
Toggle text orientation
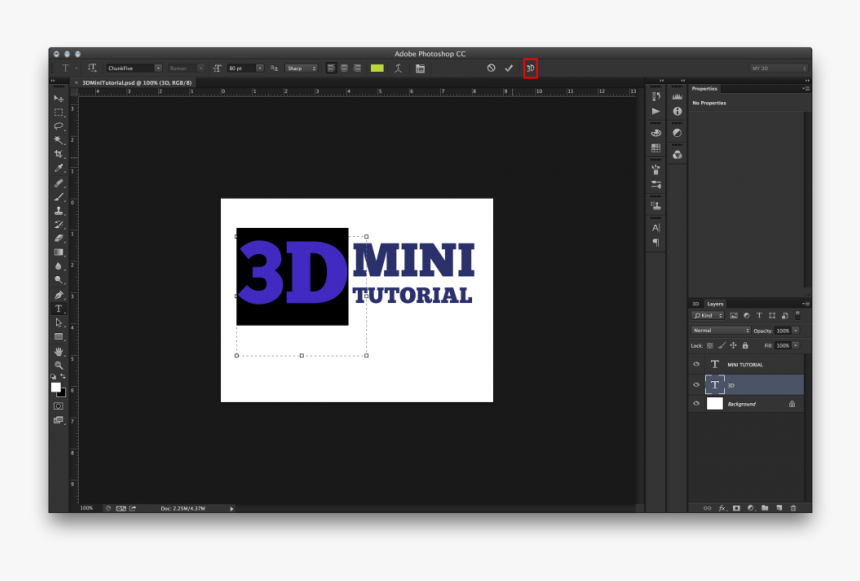point(92,68)
